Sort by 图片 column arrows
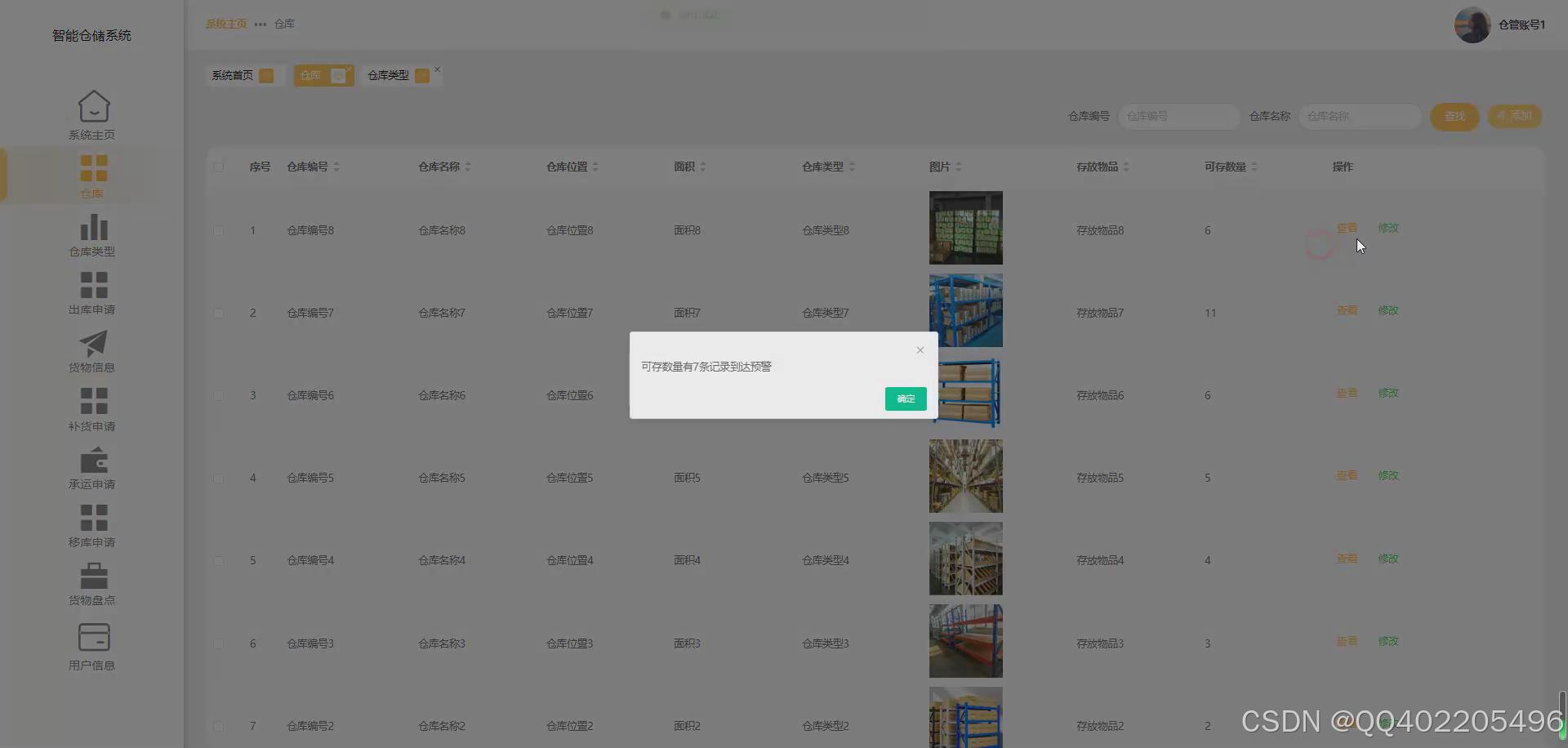Viewport: 1568px width, 748px height. [959, 167]
